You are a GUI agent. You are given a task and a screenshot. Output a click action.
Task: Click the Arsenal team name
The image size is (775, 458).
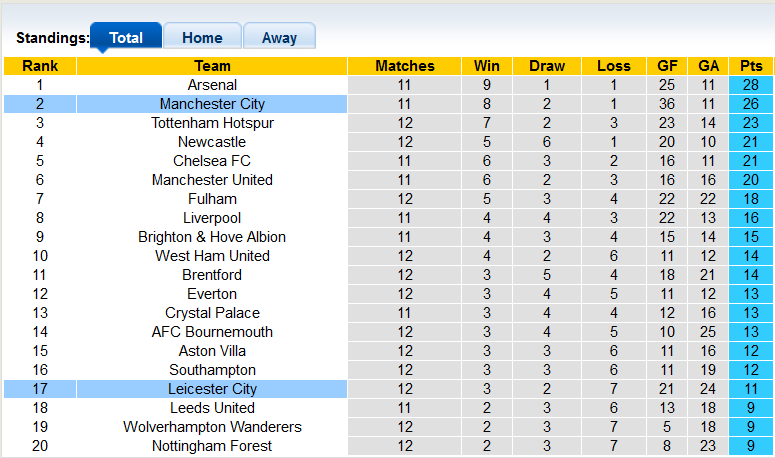point(212,85)
